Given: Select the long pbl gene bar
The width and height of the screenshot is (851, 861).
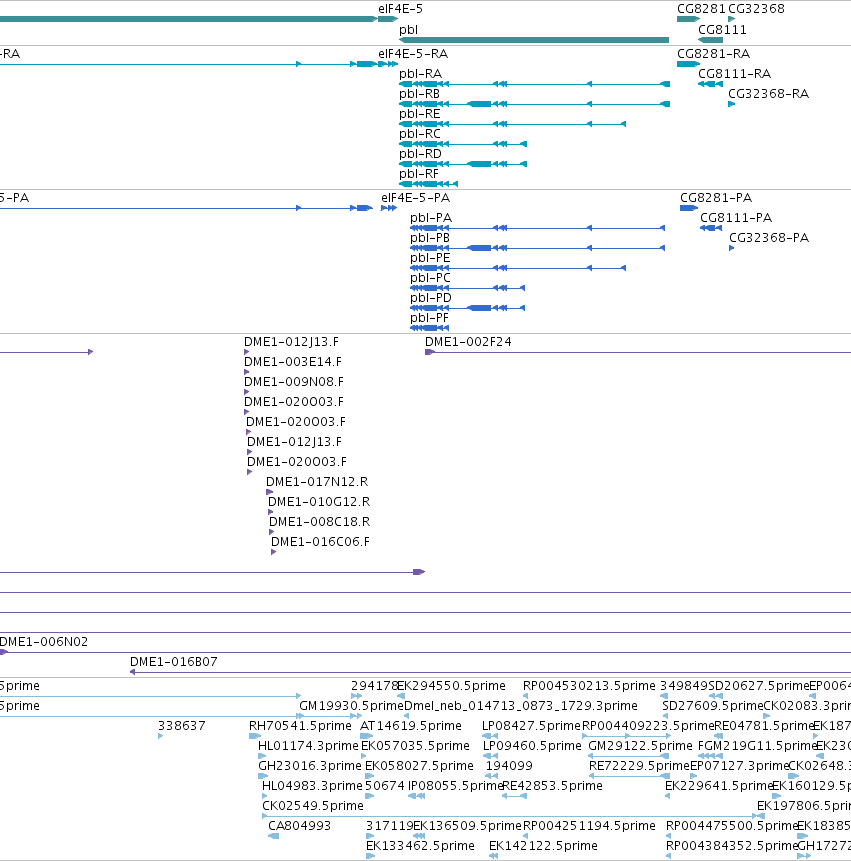Looking at the screenshot, I should pos(534,40).
